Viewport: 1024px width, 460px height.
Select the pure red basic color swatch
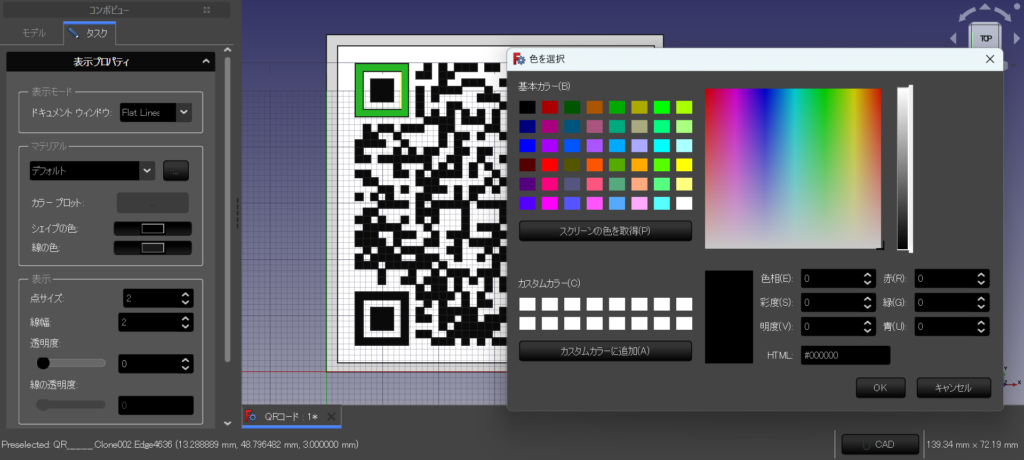tap(550, 164)
